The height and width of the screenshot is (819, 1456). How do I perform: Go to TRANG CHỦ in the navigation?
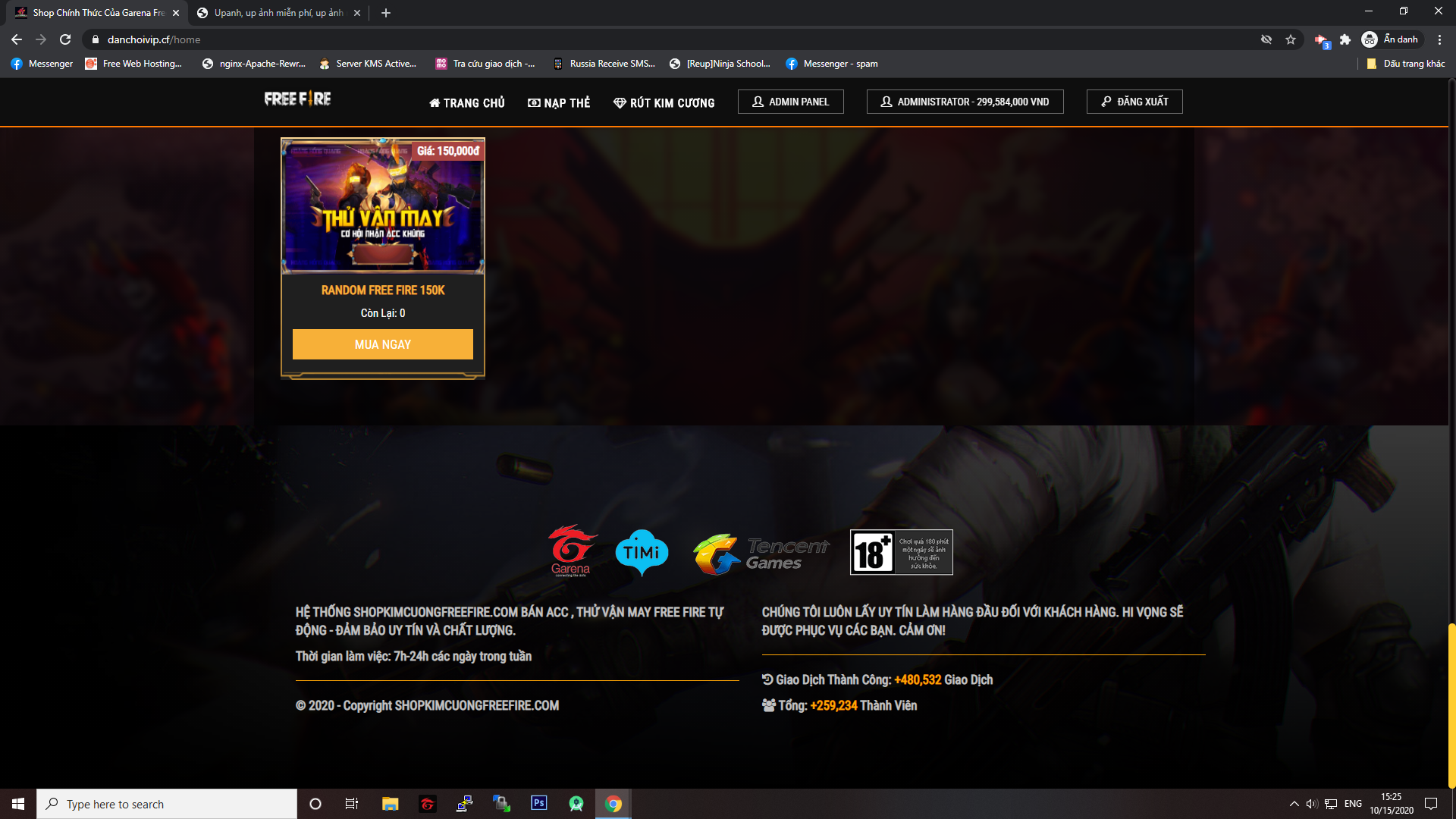(467, 102)
